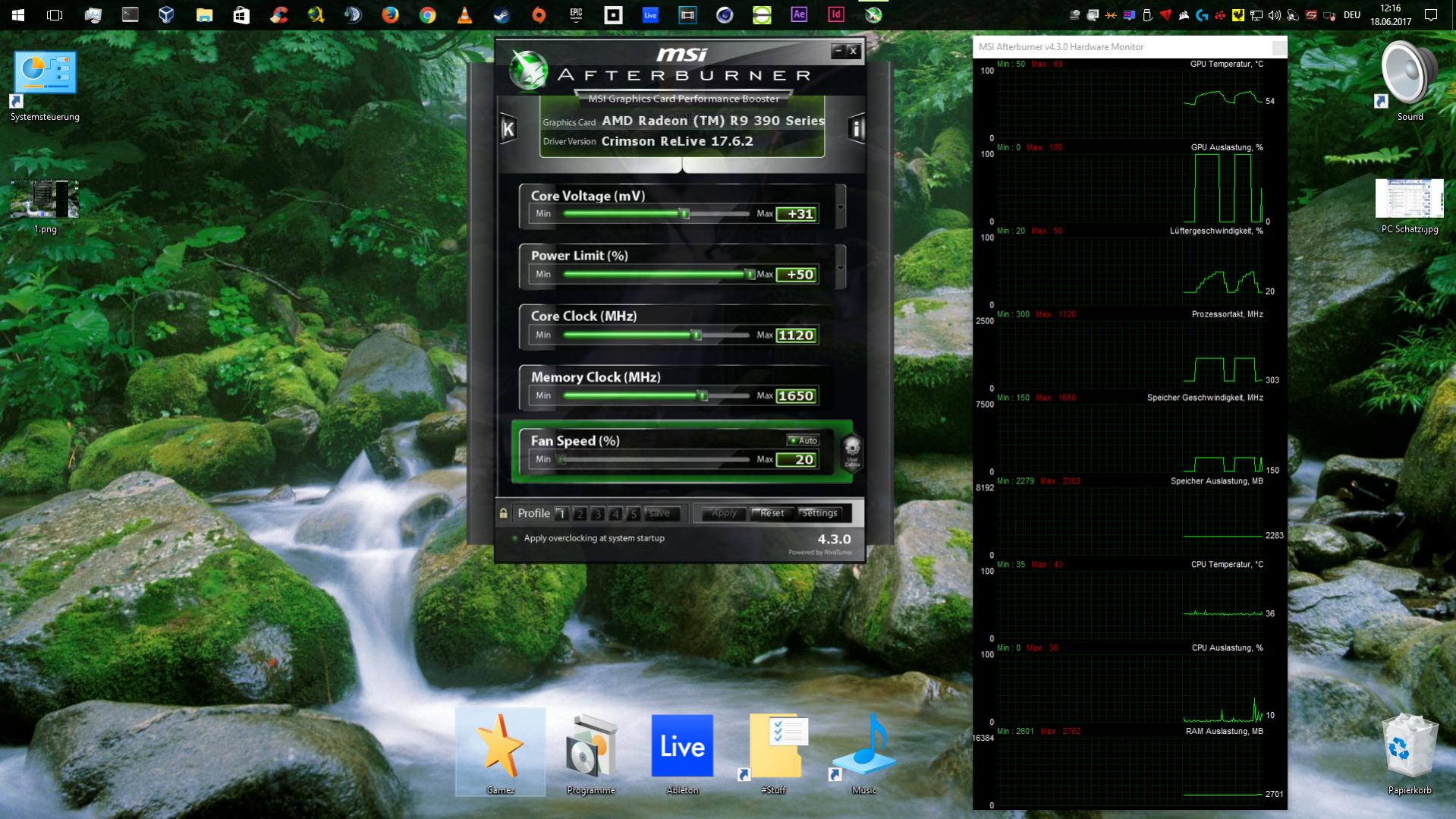This screenshot has width=1456, height=819.
Task: Launch Google Chrome from the taskbar
Action: click(427, 15)
